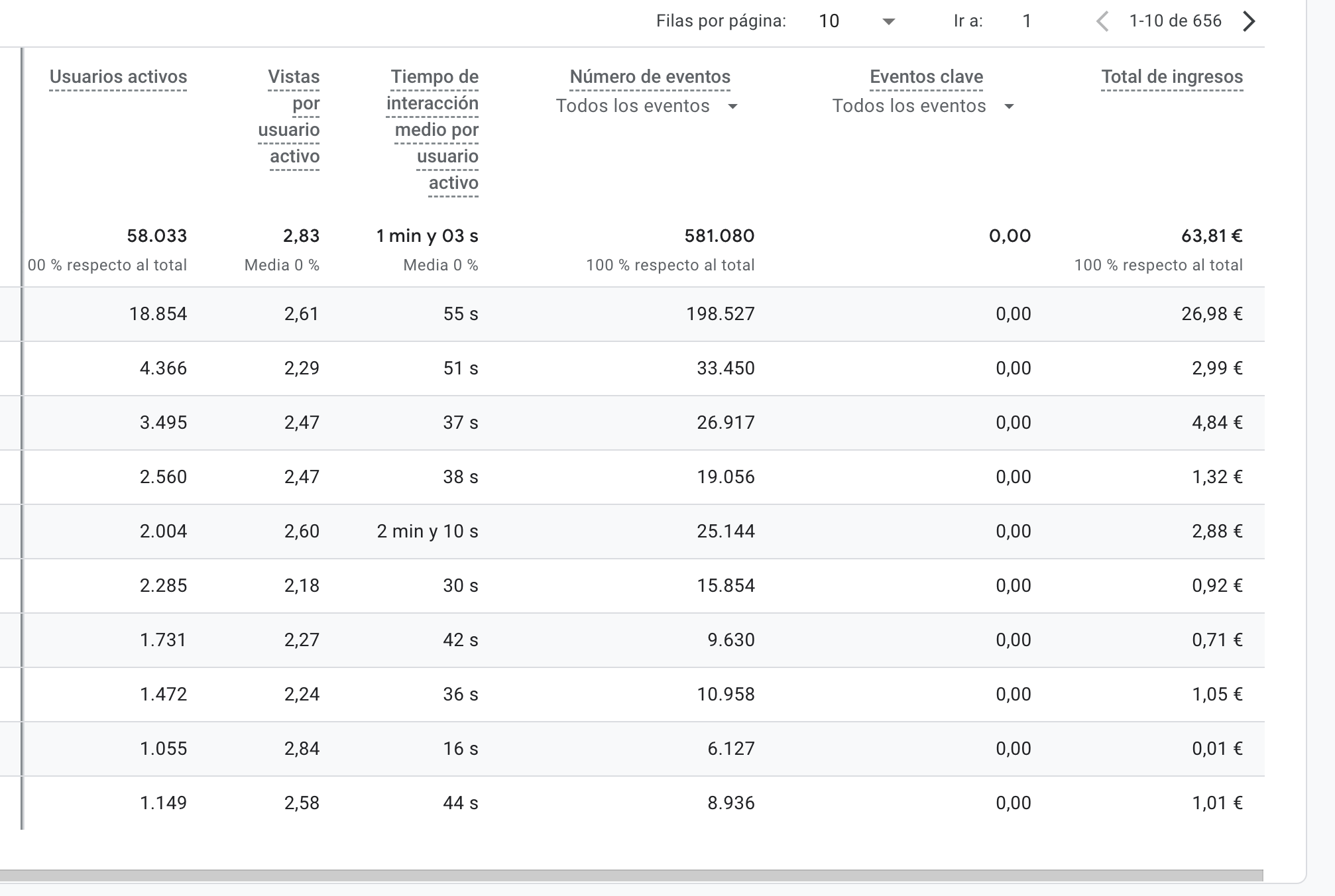Click the 'Ir a' page number field
This screenshot has width=1335, height=896.
pyautogui.click(x=1026, y=21)
